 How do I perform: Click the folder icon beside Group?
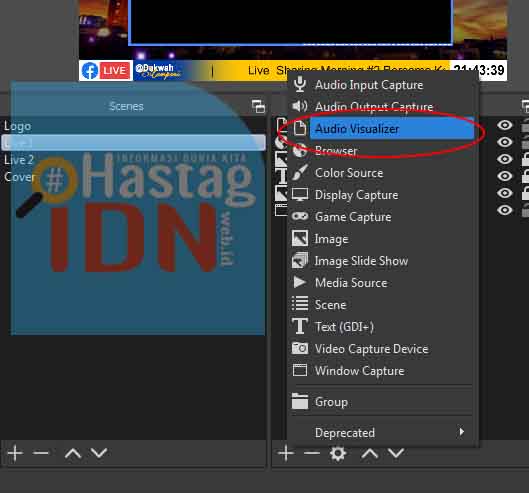tap(300, 401)
